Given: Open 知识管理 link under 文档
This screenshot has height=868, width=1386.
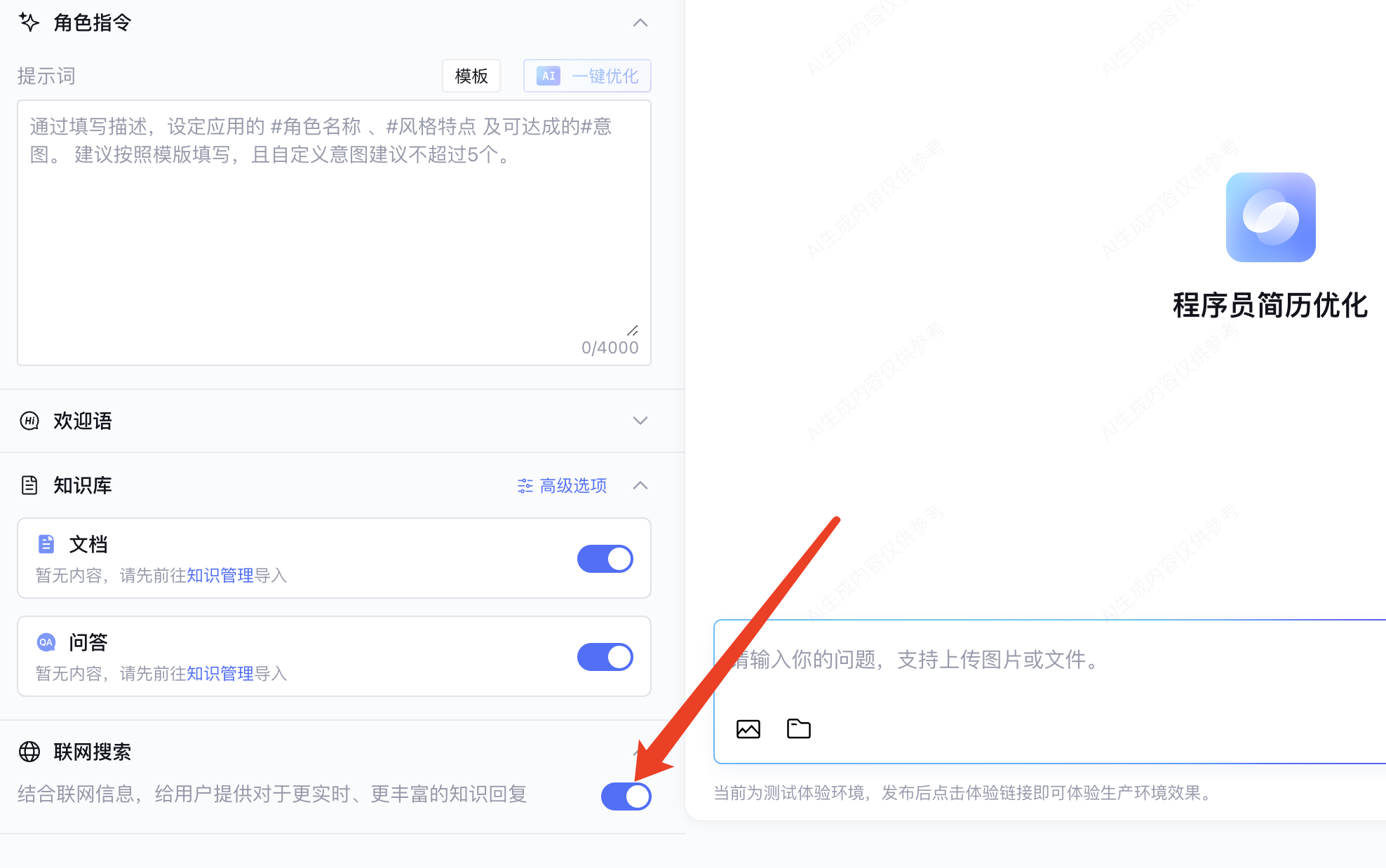Looking at the screenshot, I should (x=220, y=576).
